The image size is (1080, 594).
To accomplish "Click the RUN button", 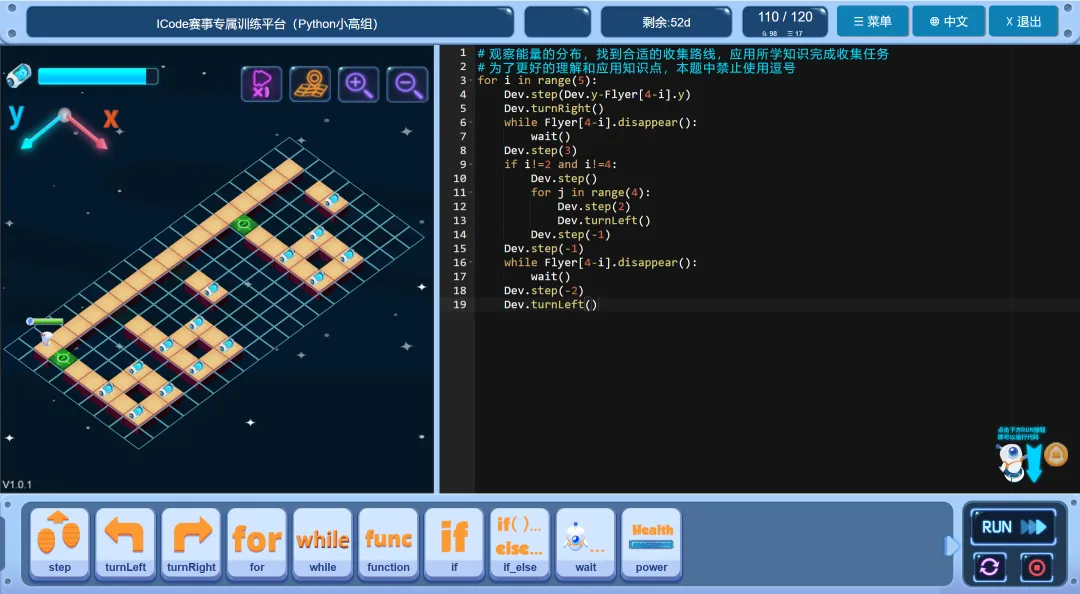I will 1013,527.
